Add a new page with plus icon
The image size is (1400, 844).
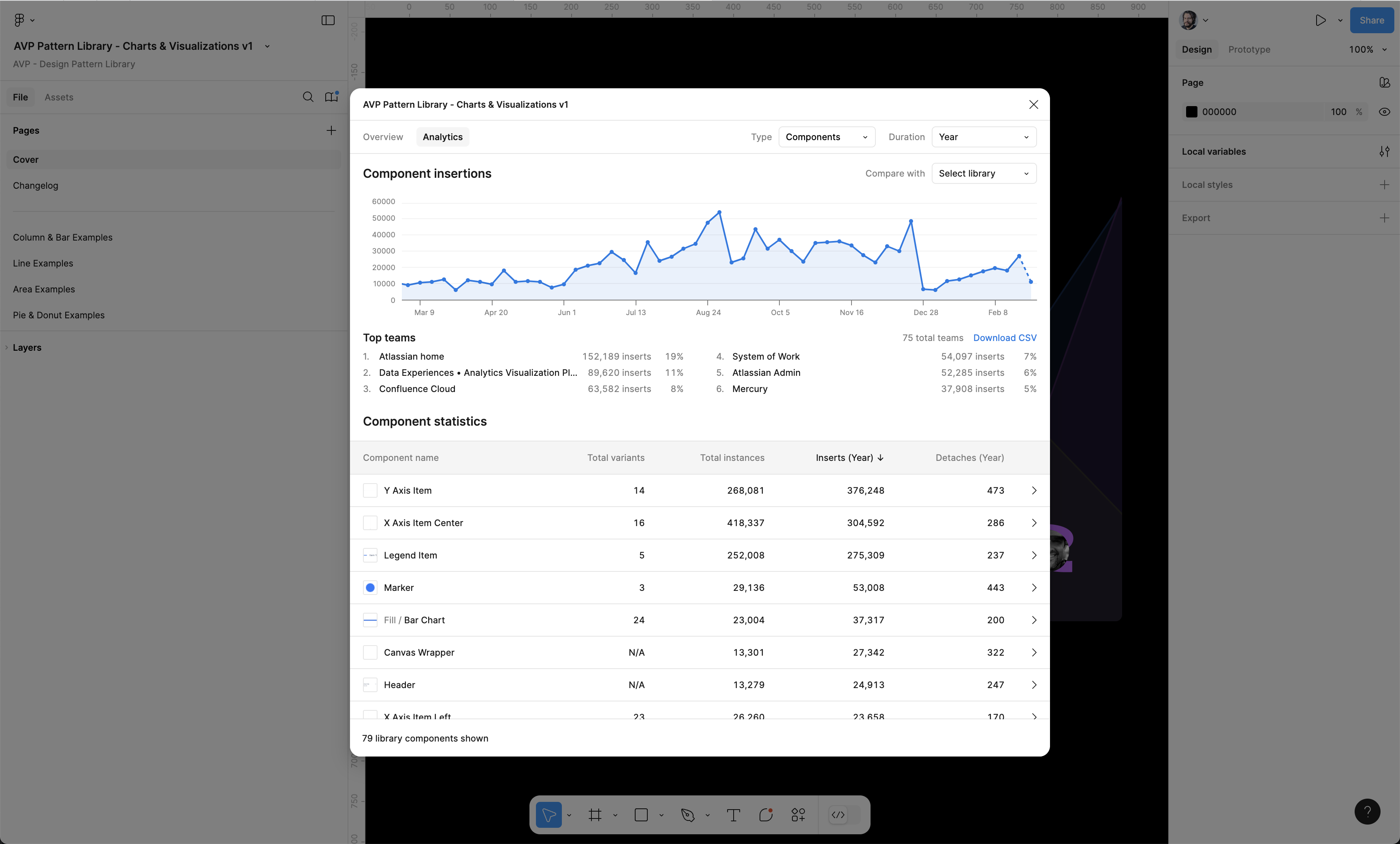tap(331, 130)
